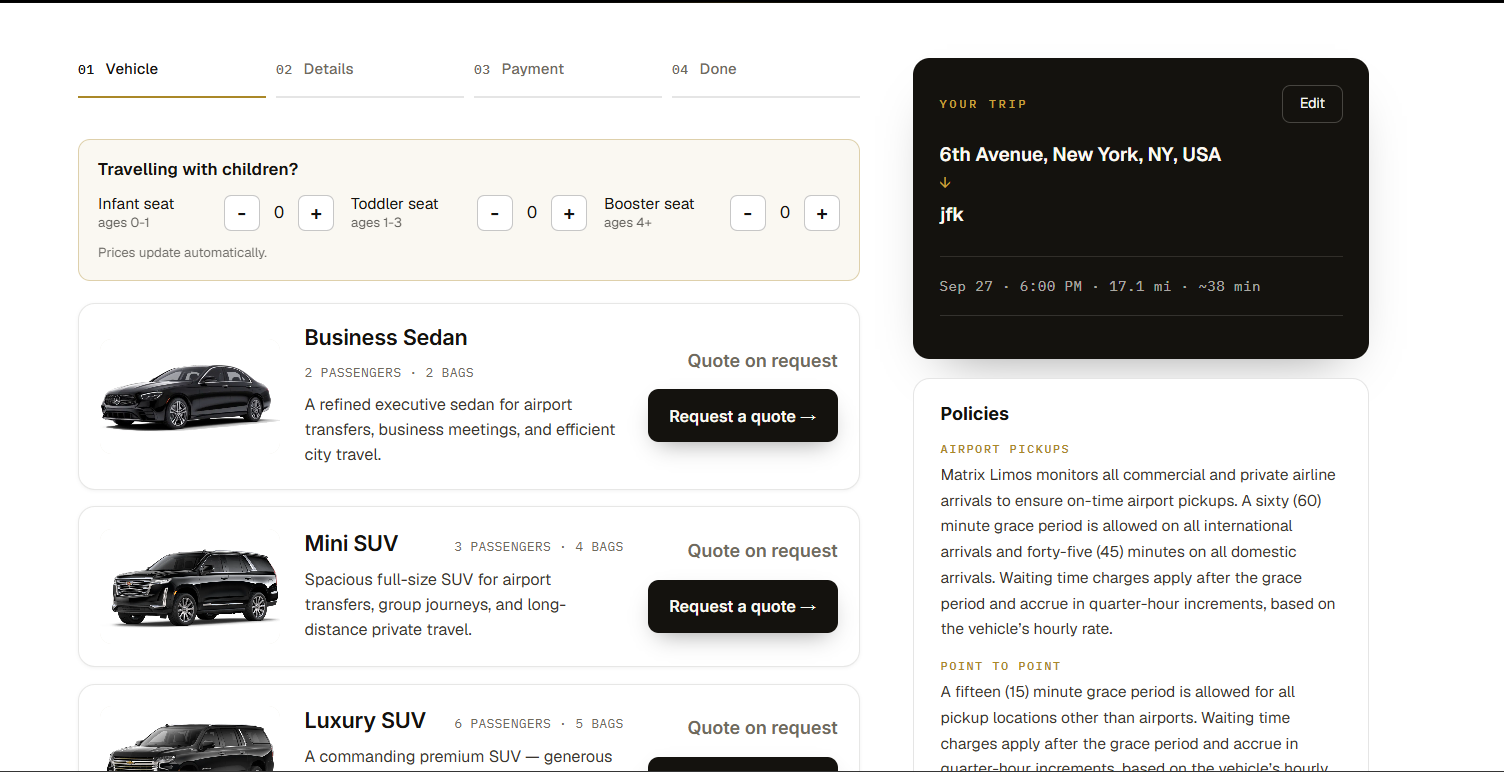Click the AIRPORT PICKUPS policy label
This screenshot has width=1504, height=772.
click(x=1005, y=450)
